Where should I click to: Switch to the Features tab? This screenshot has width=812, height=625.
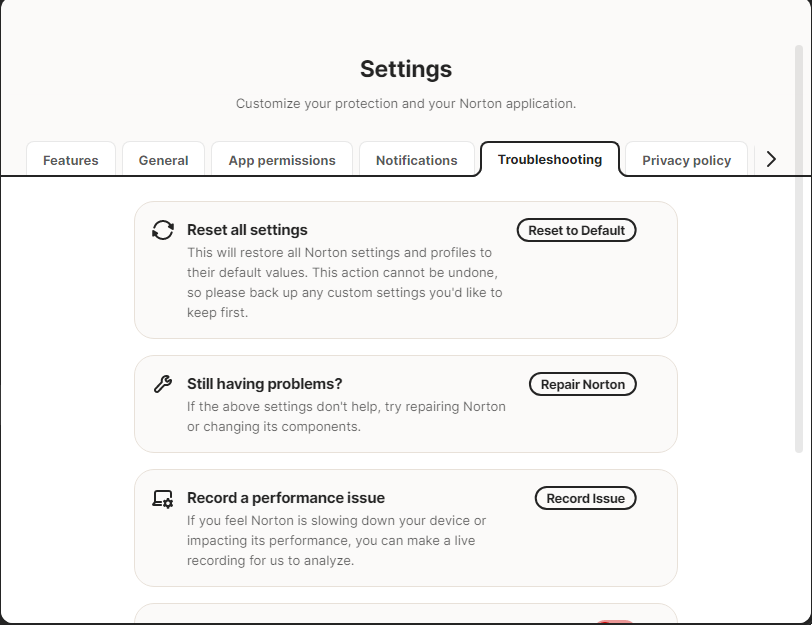tap(71, 160)
